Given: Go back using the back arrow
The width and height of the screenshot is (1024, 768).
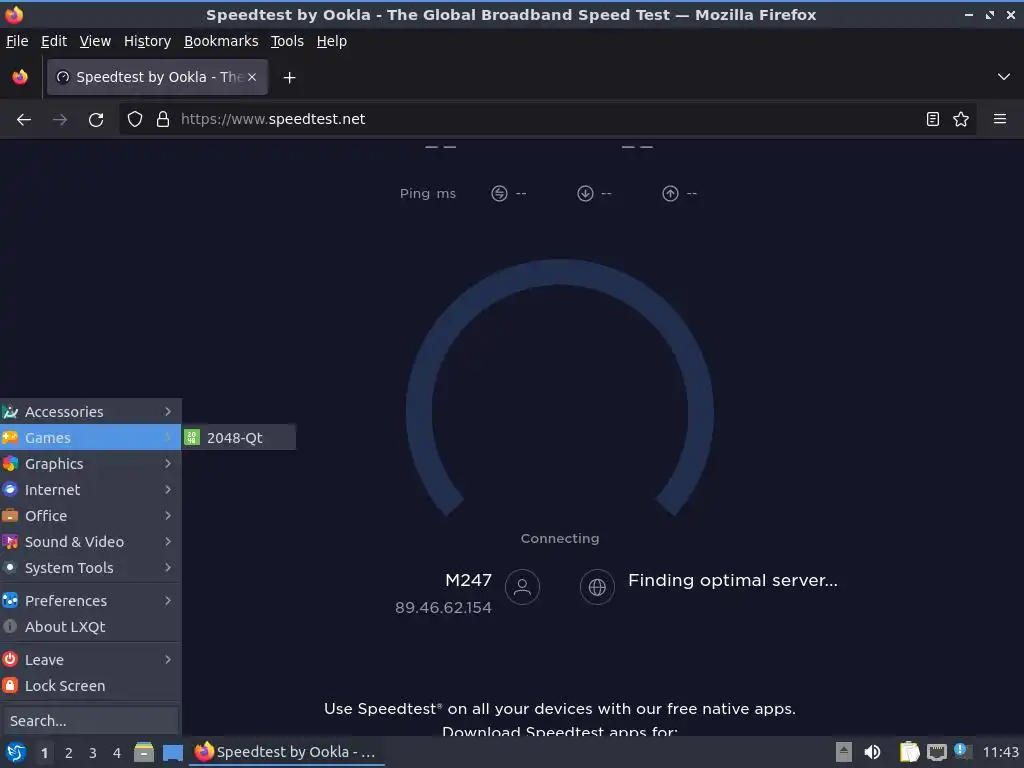Looking at the screenshot, I should pyautogui.click(x=24, y=119).
